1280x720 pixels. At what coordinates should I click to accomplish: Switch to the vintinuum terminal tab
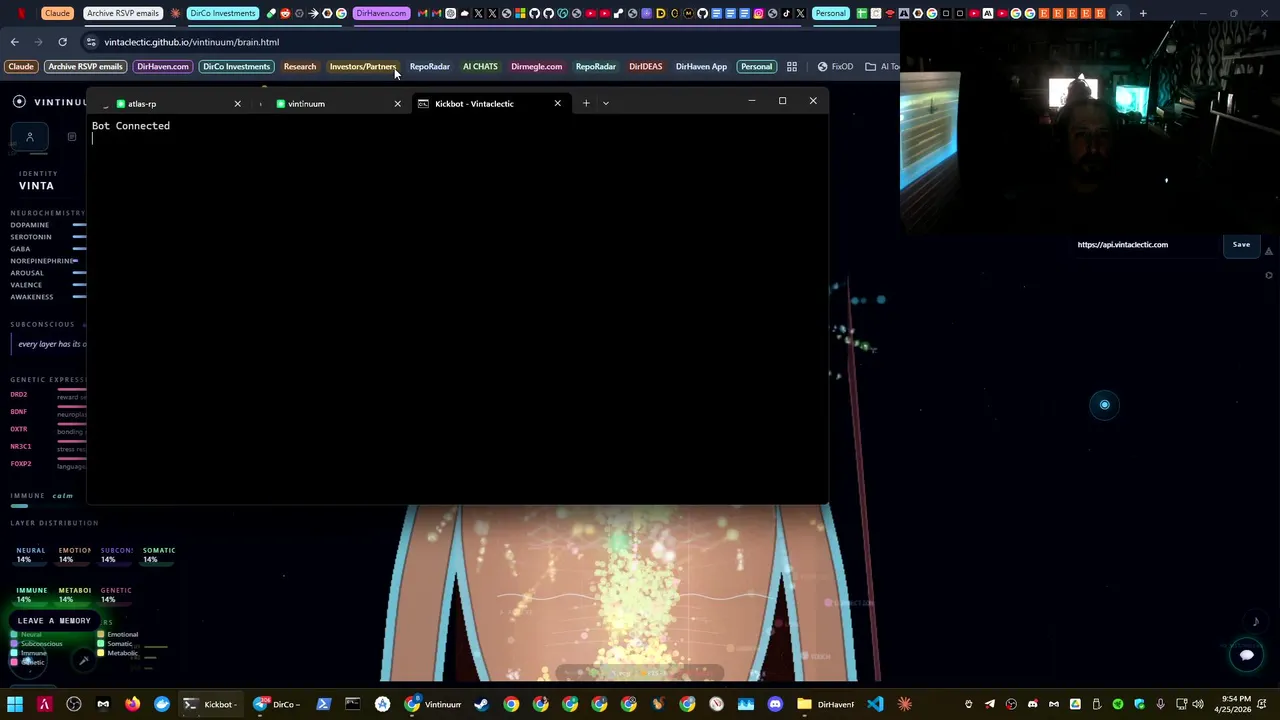[x=333, y=103]
